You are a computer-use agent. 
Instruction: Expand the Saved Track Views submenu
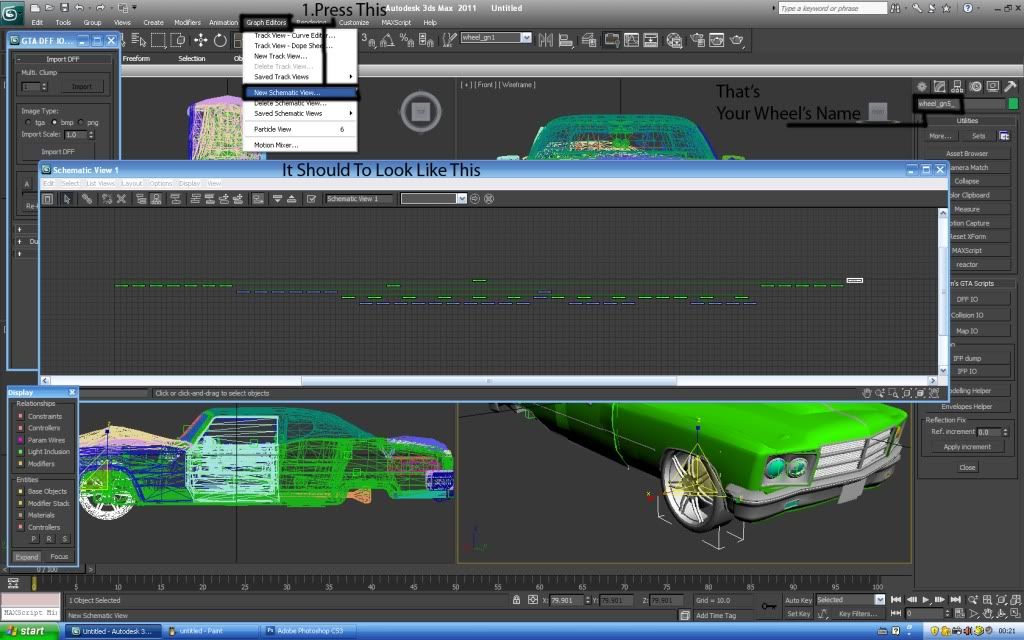point(300,77)
